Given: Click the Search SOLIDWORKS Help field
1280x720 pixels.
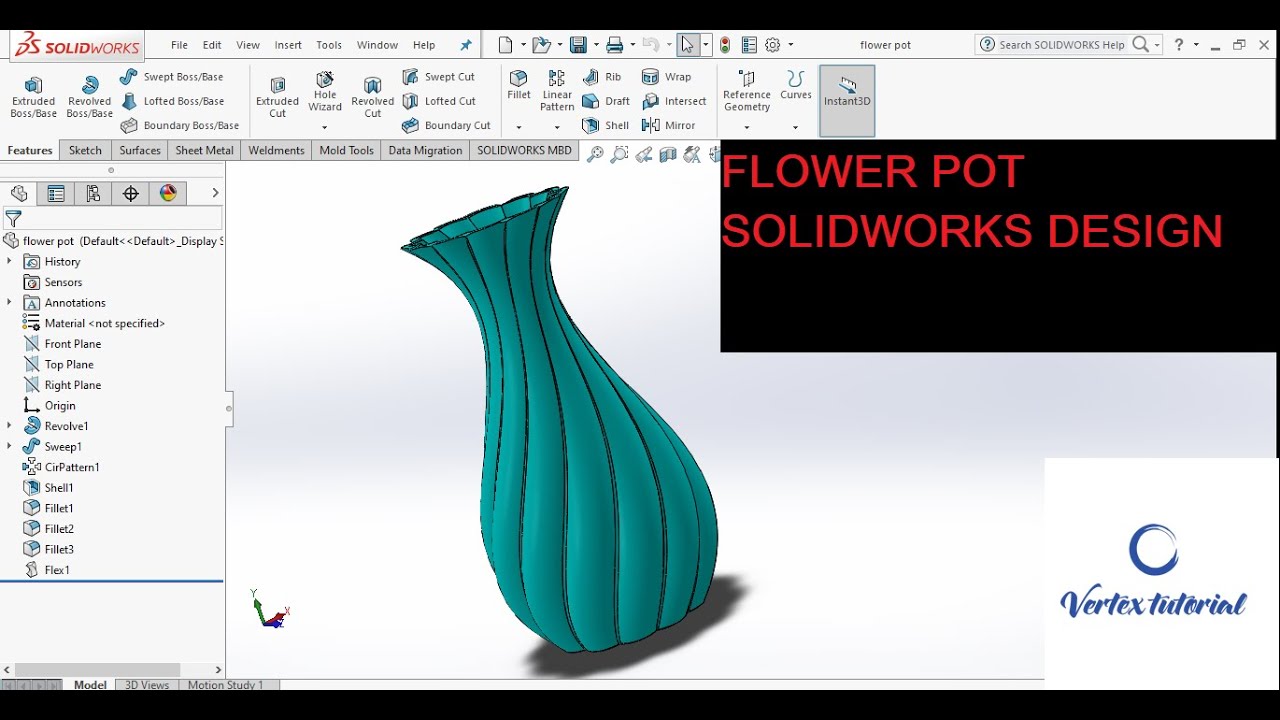Looking at the screenshot, I should tap(1063, 45).
